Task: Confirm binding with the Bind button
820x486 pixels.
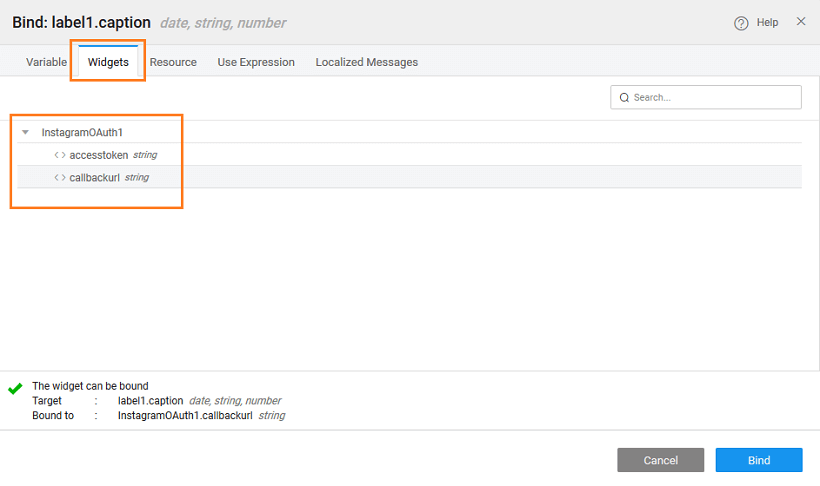Action: (x=758, y=460)
